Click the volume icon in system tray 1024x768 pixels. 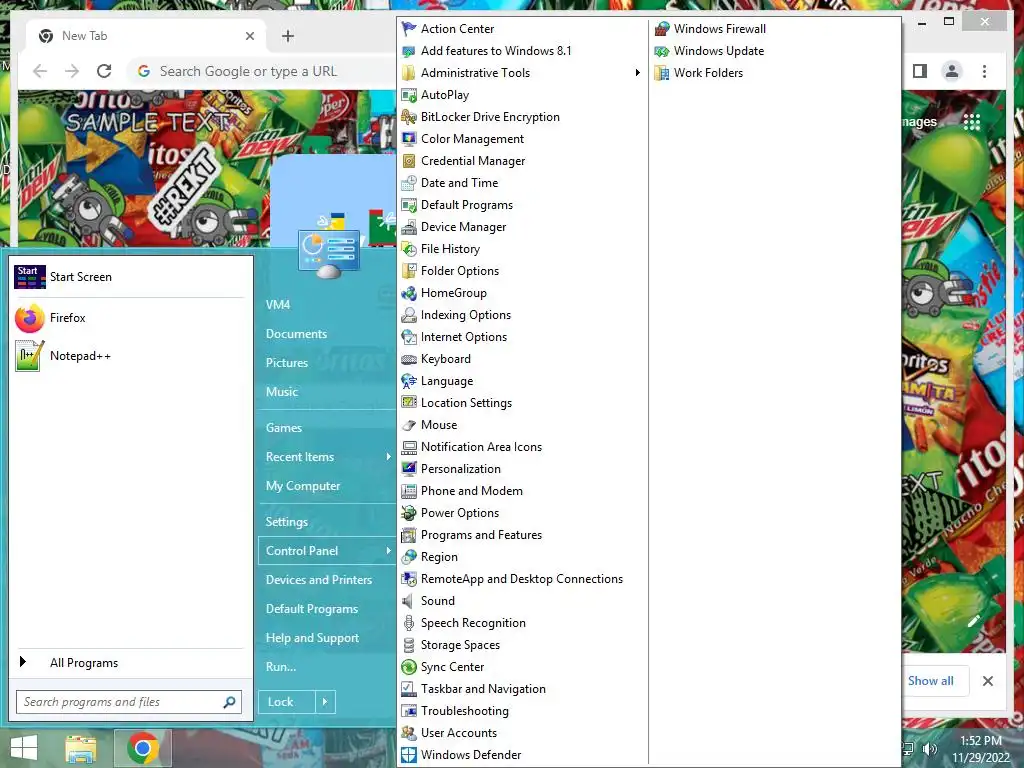pos(930,749)
